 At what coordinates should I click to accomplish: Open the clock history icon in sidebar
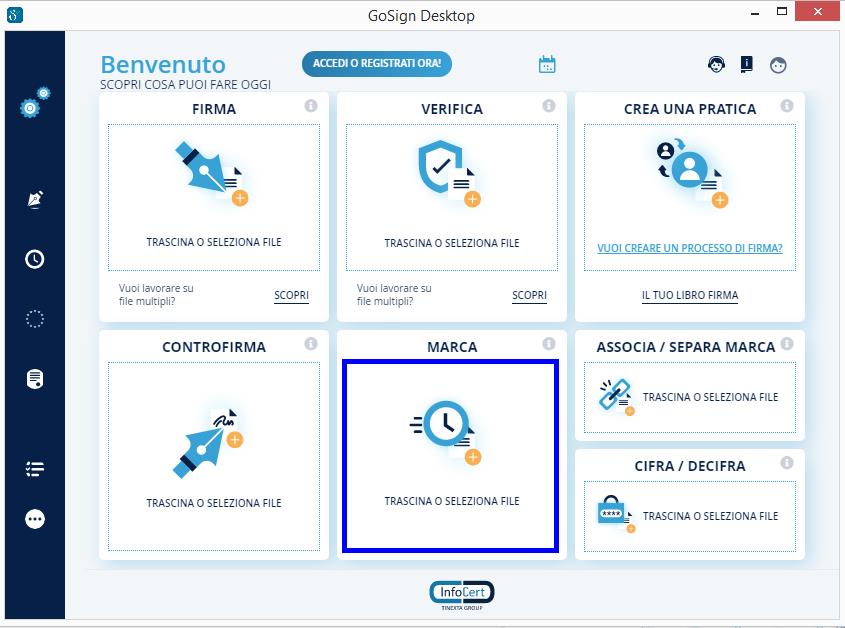[x=35, y=259]
